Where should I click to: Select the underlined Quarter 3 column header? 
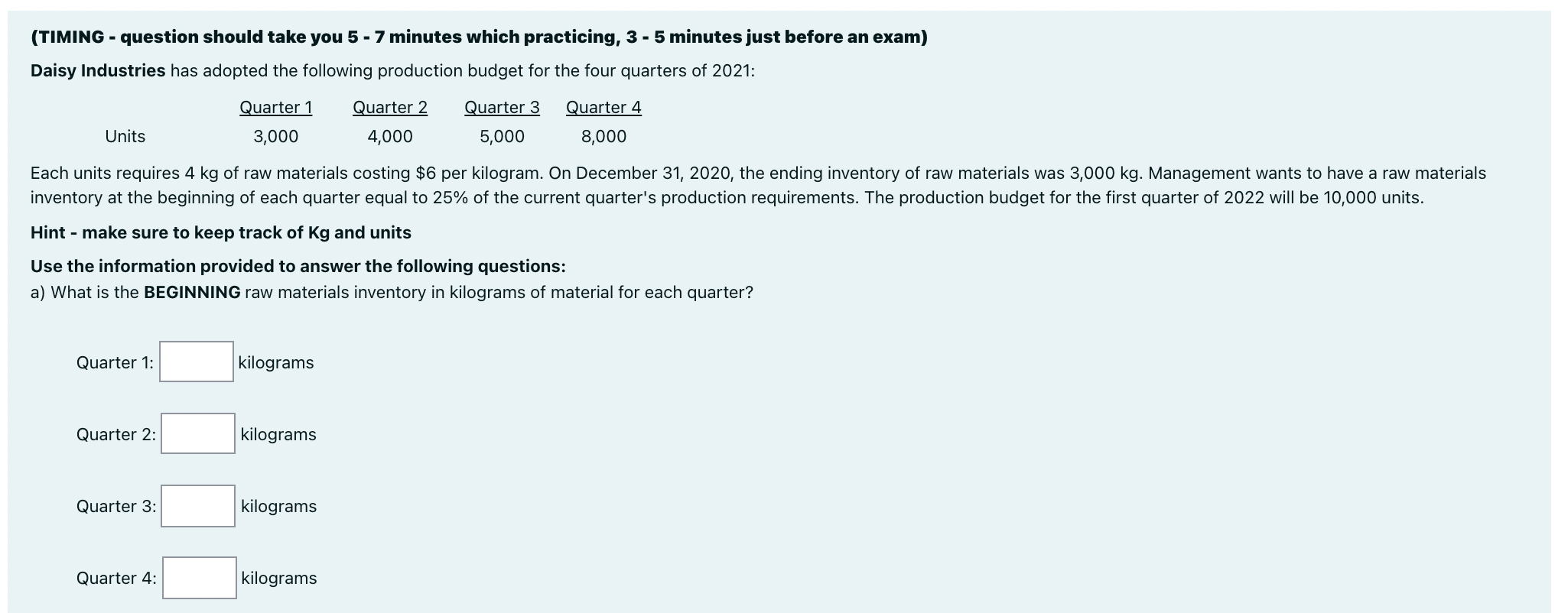click(x=502, y=107)
